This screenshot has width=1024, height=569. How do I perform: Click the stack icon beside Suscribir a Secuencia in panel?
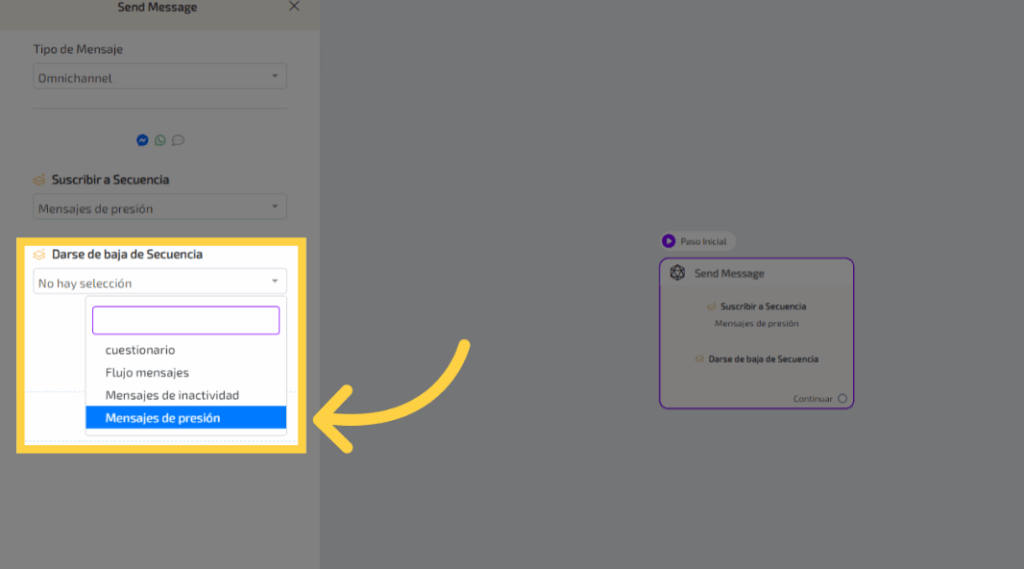39,180
